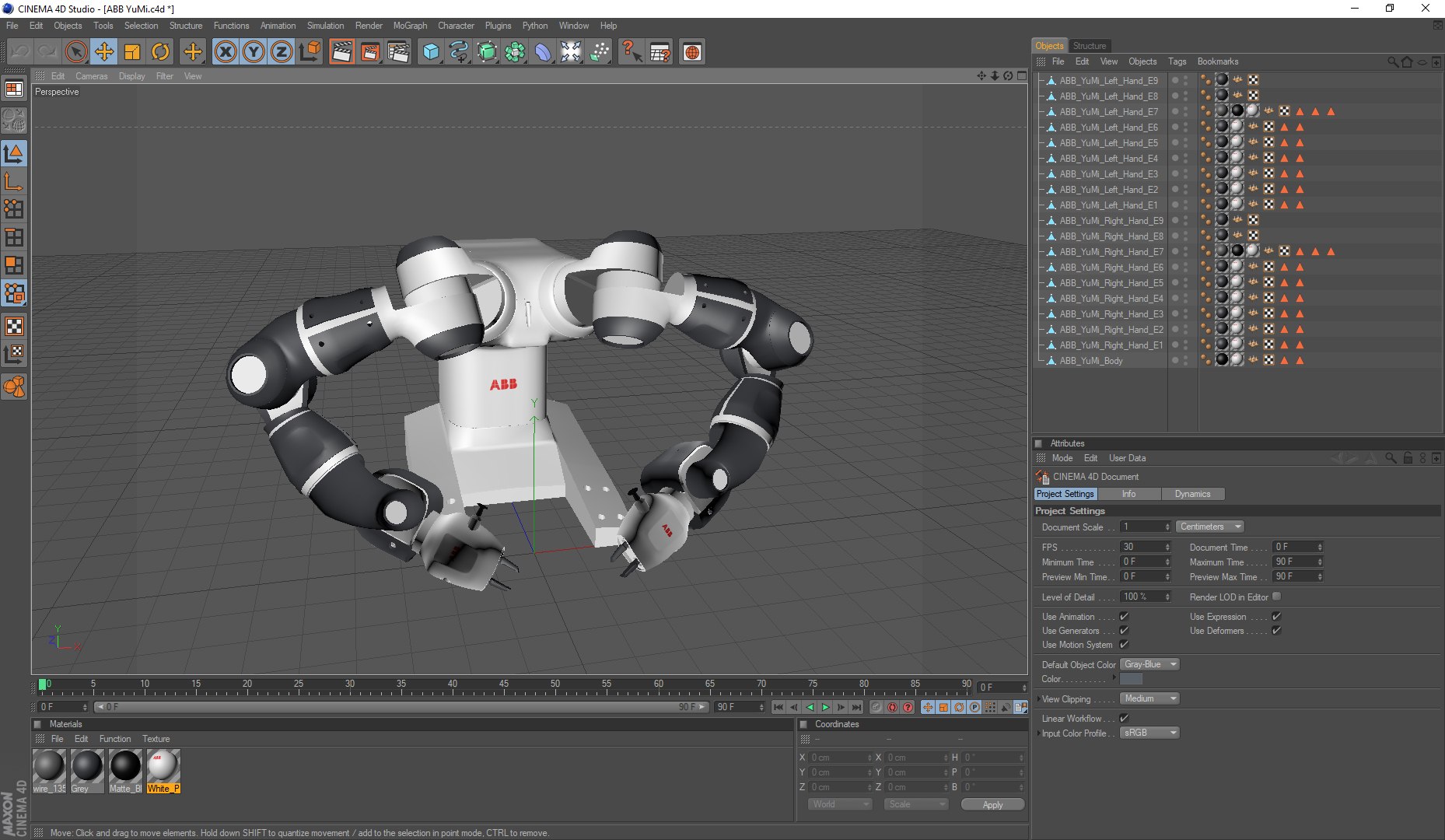Switch to Edges mode

pos(14,237)
